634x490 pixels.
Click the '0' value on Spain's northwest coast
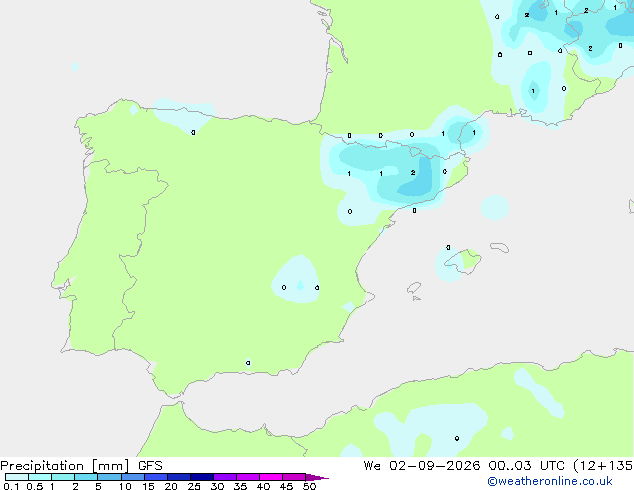tap(193, 132)
